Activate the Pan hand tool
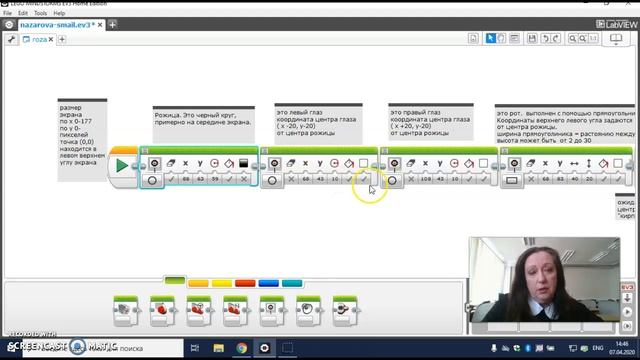 [501, 38]
